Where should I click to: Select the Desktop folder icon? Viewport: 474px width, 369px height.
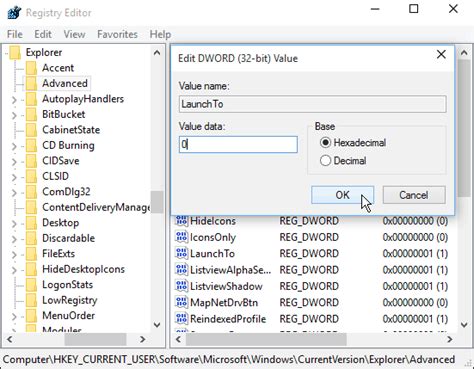31,223
